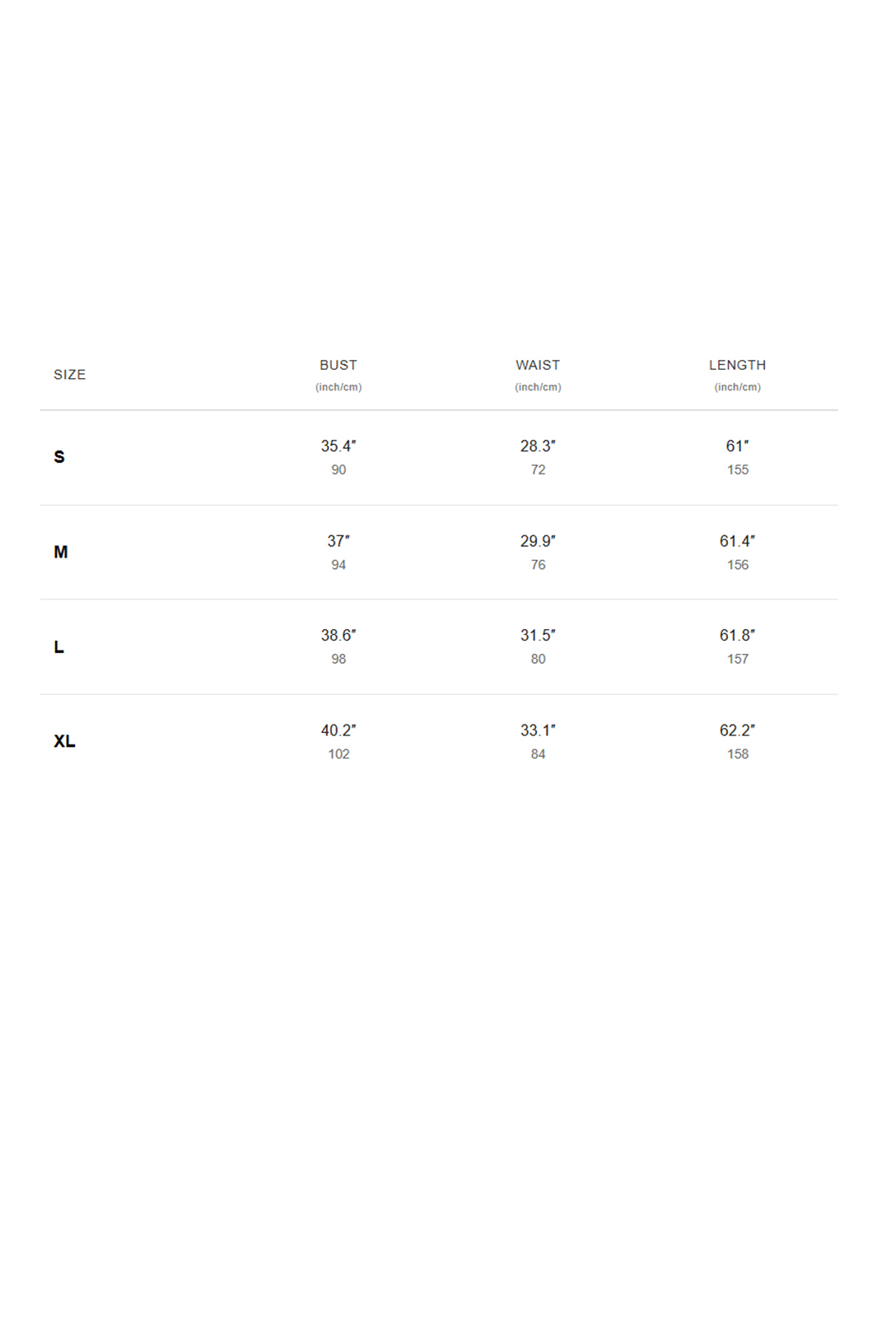The width and height of the screenshot is (896, 1344).
Task: Click the 61″ length value for S
Action: [x=737, y=446]
